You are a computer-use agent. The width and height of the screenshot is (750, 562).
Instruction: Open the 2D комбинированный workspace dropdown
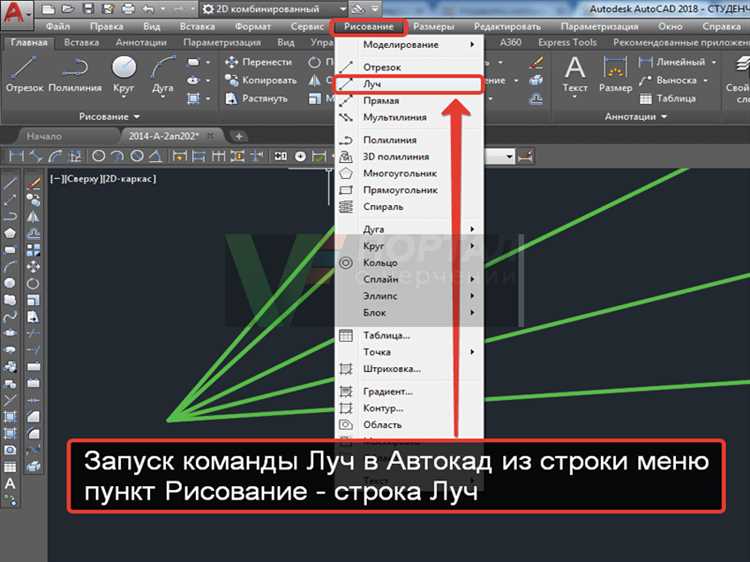(x=273, y=9)
